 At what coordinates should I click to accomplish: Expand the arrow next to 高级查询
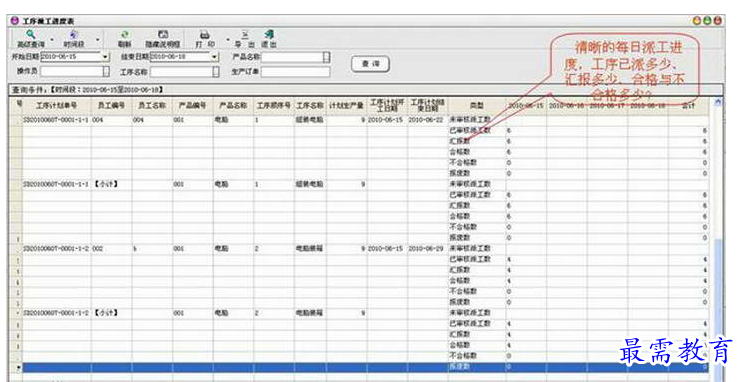(x=52, y=40)
